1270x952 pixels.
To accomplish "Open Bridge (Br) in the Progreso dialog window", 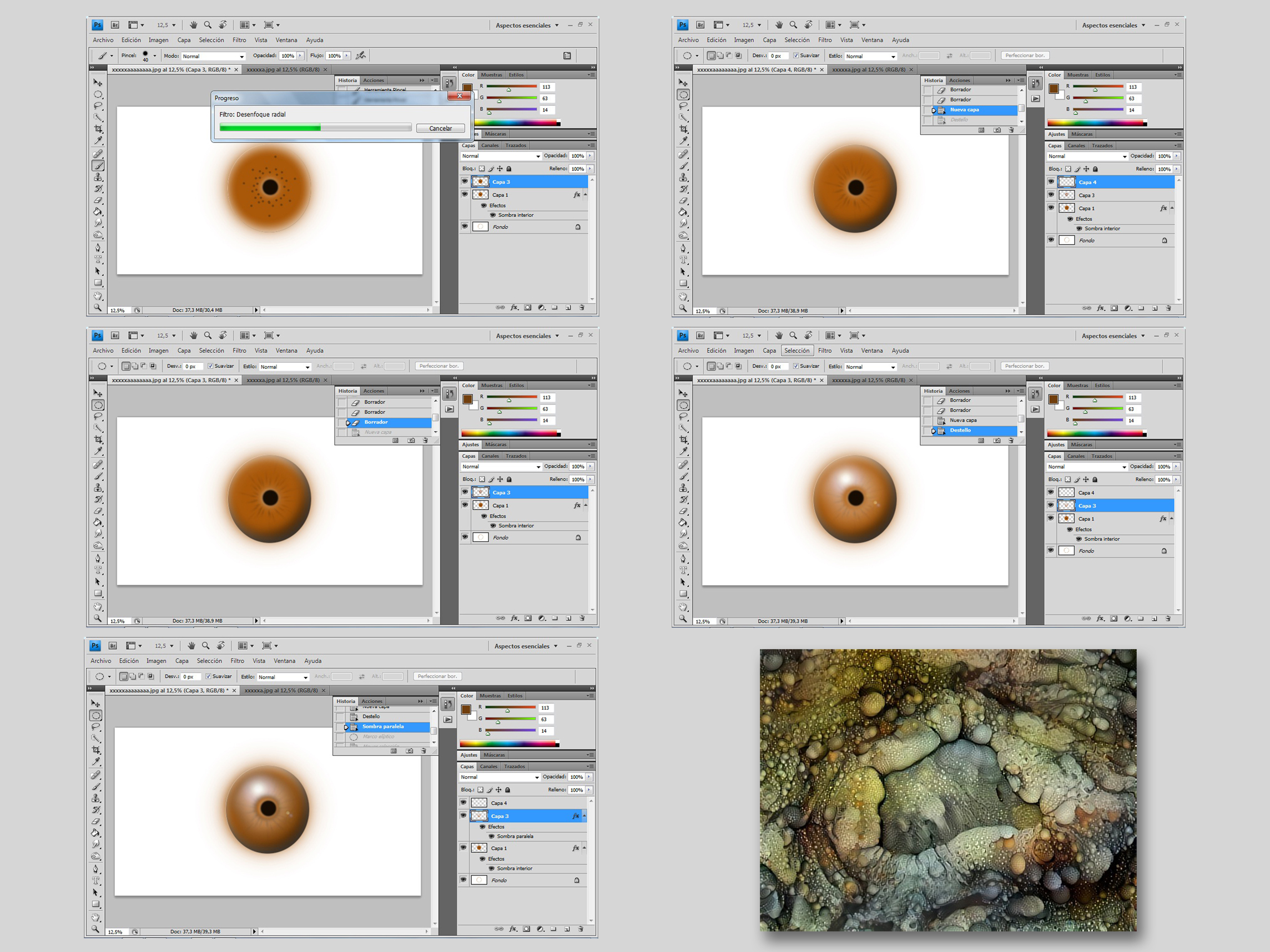I will 115,24.
